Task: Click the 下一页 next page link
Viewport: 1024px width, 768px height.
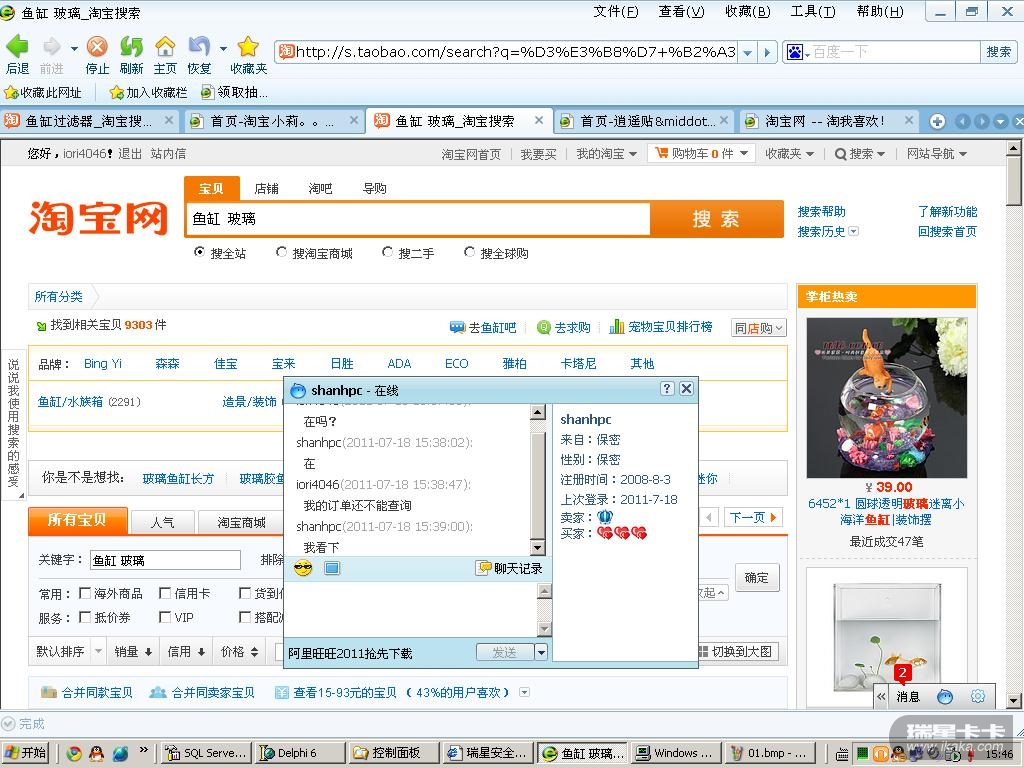Action: pos(752,517)
